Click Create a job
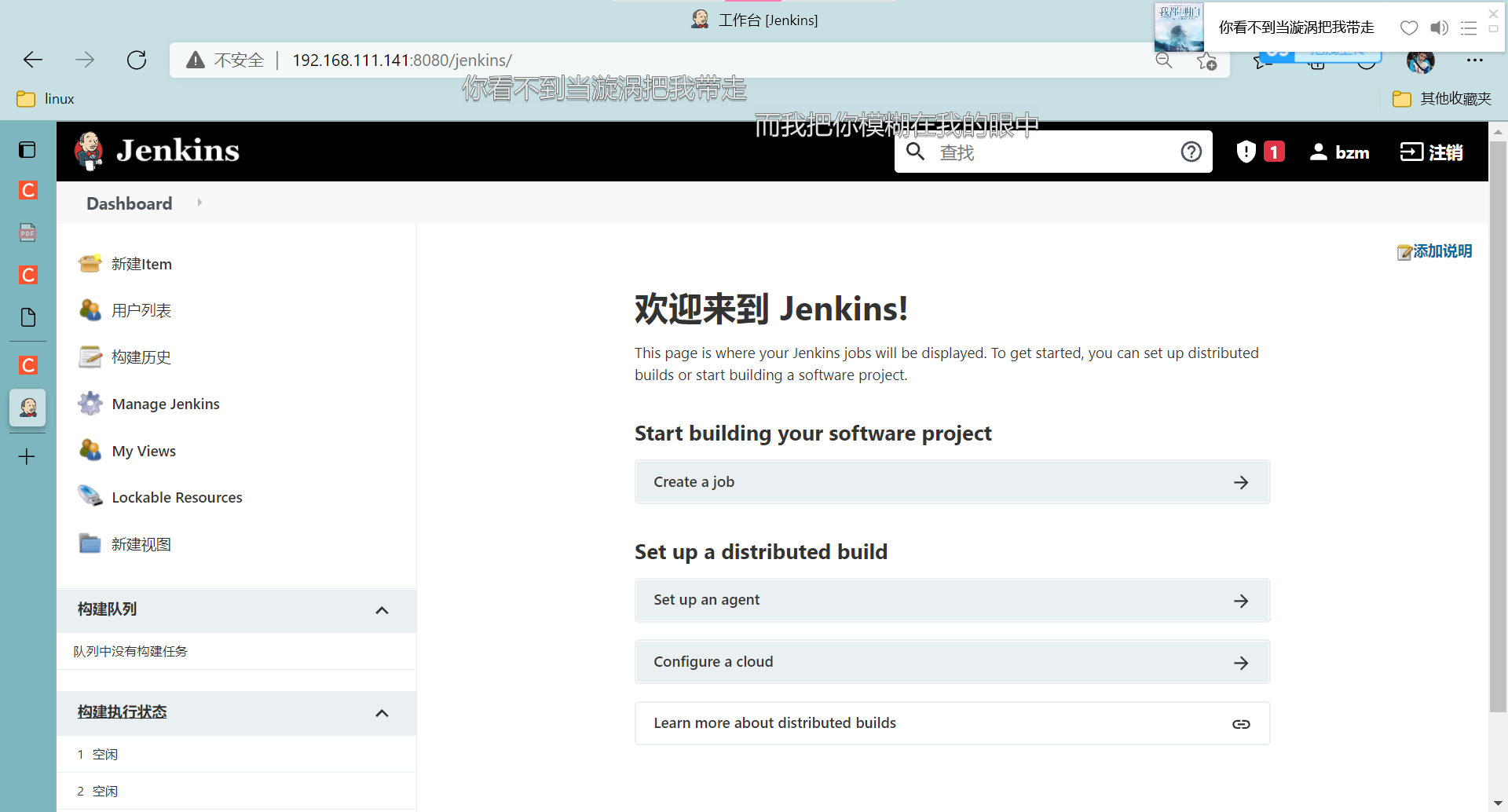This screenshot has width=1508, height=812. [x=952, y=482]
